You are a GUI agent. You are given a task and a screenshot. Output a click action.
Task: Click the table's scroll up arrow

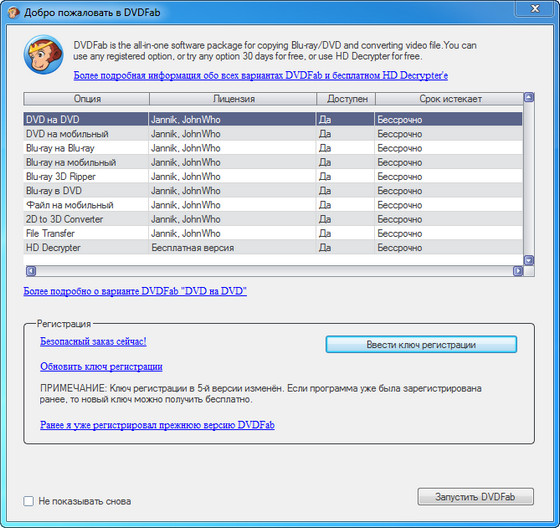529,97
